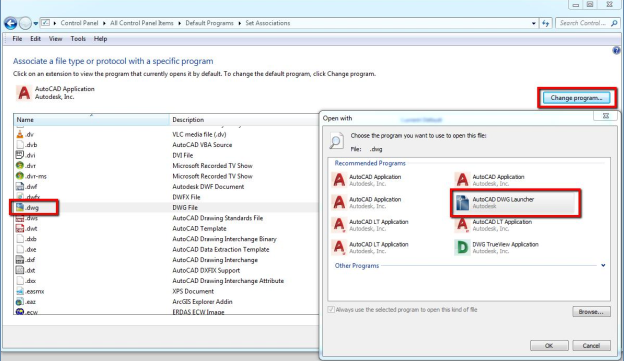Image resolution: width=624 pixels, height=361 pixels.
Task: Toggle Always use the selected program checkbox
Action: click(x=331, y=310)
